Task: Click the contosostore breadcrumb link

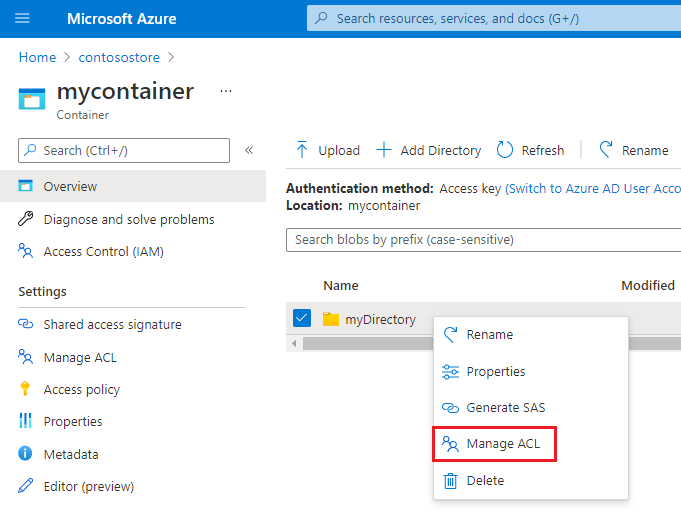Action: [118, 57]
